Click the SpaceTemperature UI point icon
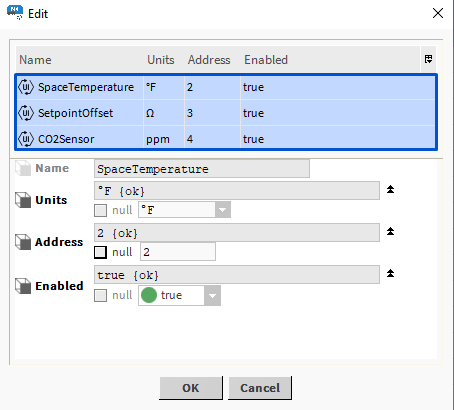454x410 pixels. pyautogui.click(x=26, y=87)
